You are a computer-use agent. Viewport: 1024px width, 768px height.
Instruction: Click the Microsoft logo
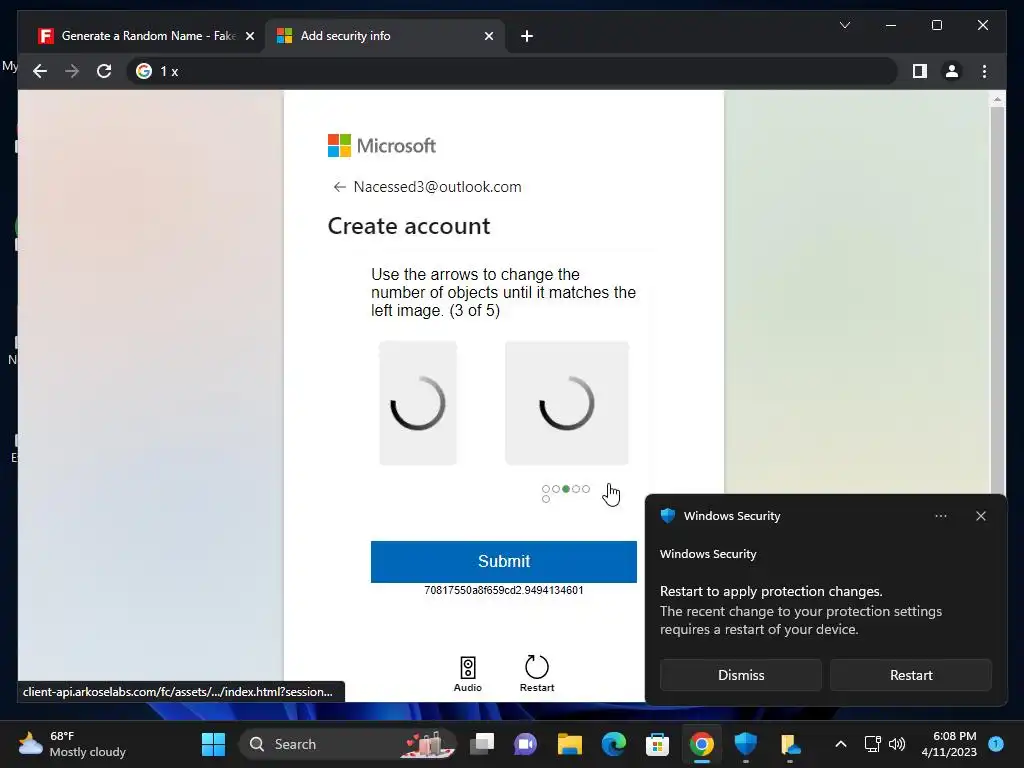click(x=381, y=146)
